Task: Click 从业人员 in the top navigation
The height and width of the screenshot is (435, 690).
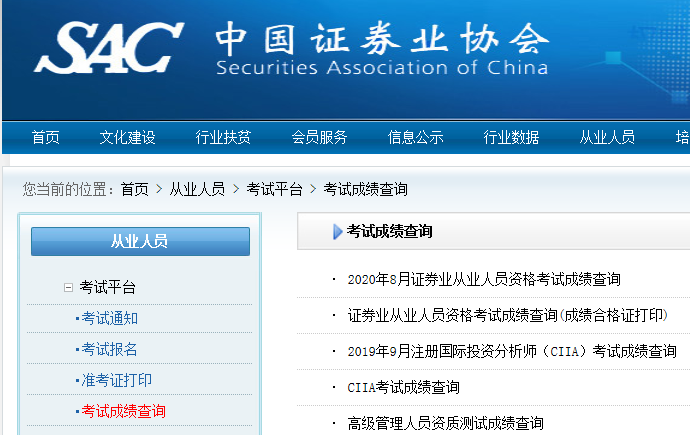Action: pyautogui.click(x=607, y=138)
